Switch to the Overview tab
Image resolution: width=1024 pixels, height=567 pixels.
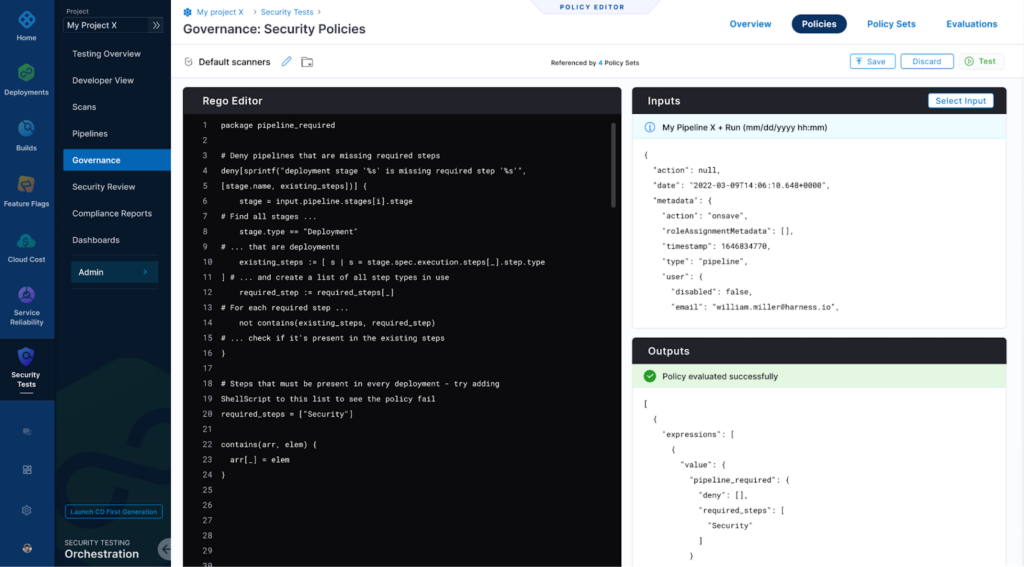point(750,24)
